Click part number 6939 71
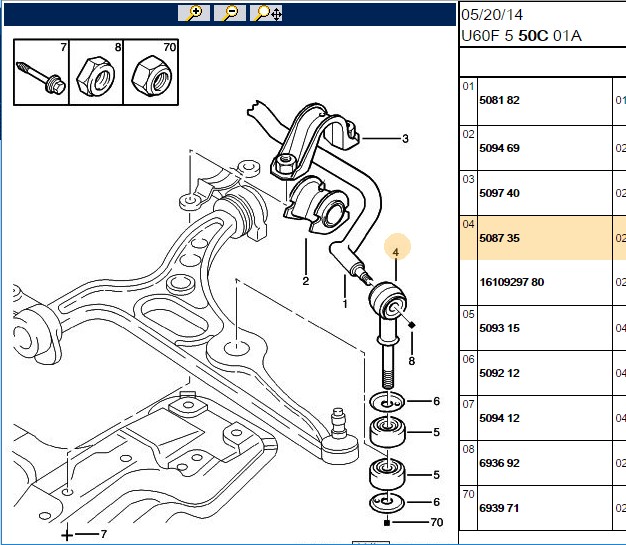Image resolution: width=626 pixels, height=545 pixels. 499,508
